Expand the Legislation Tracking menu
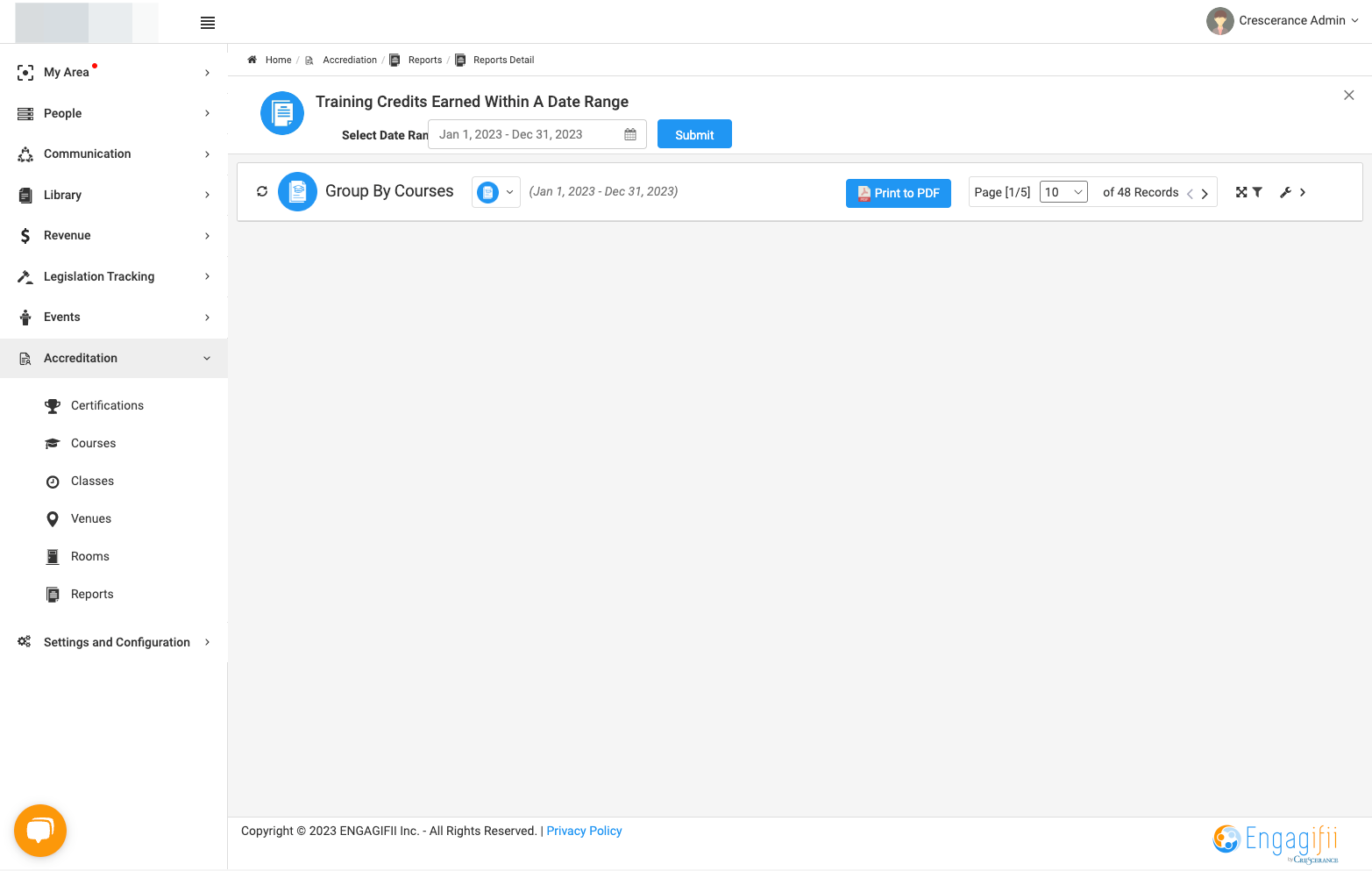This screenshot has width=1372, height=871. [x=114, y=276]
